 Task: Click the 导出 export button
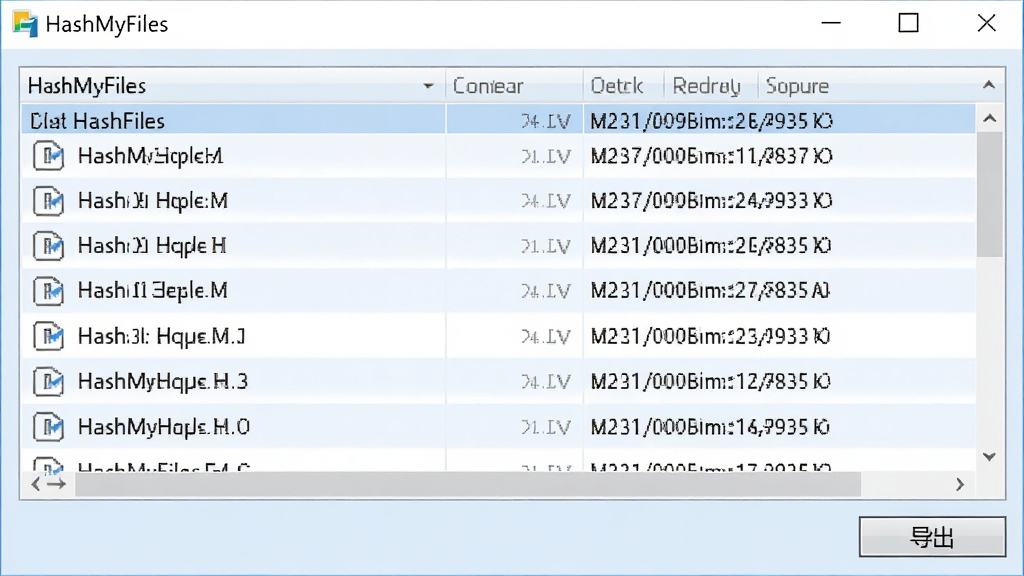(x=932, y=537)
